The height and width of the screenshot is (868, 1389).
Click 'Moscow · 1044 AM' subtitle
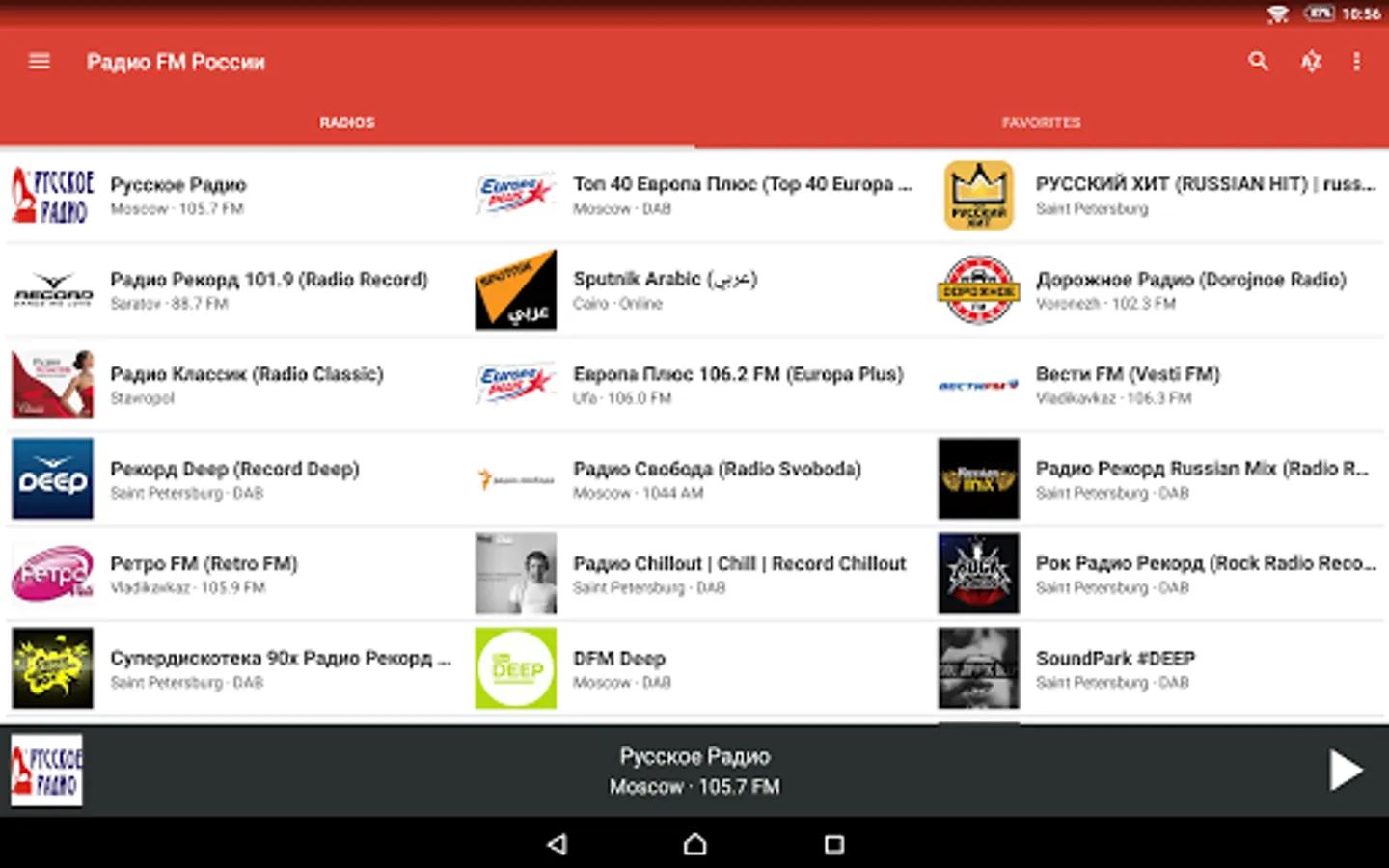click(638, 493)
